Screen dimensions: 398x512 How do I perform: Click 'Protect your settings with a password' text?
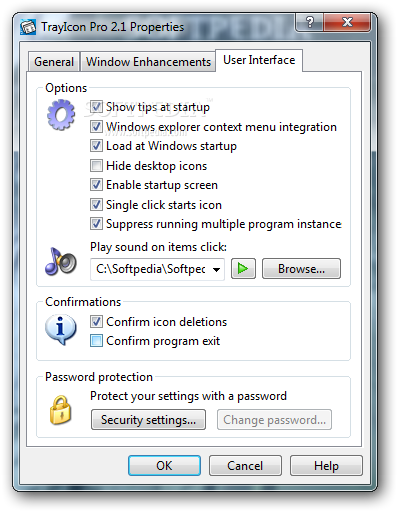188,396
